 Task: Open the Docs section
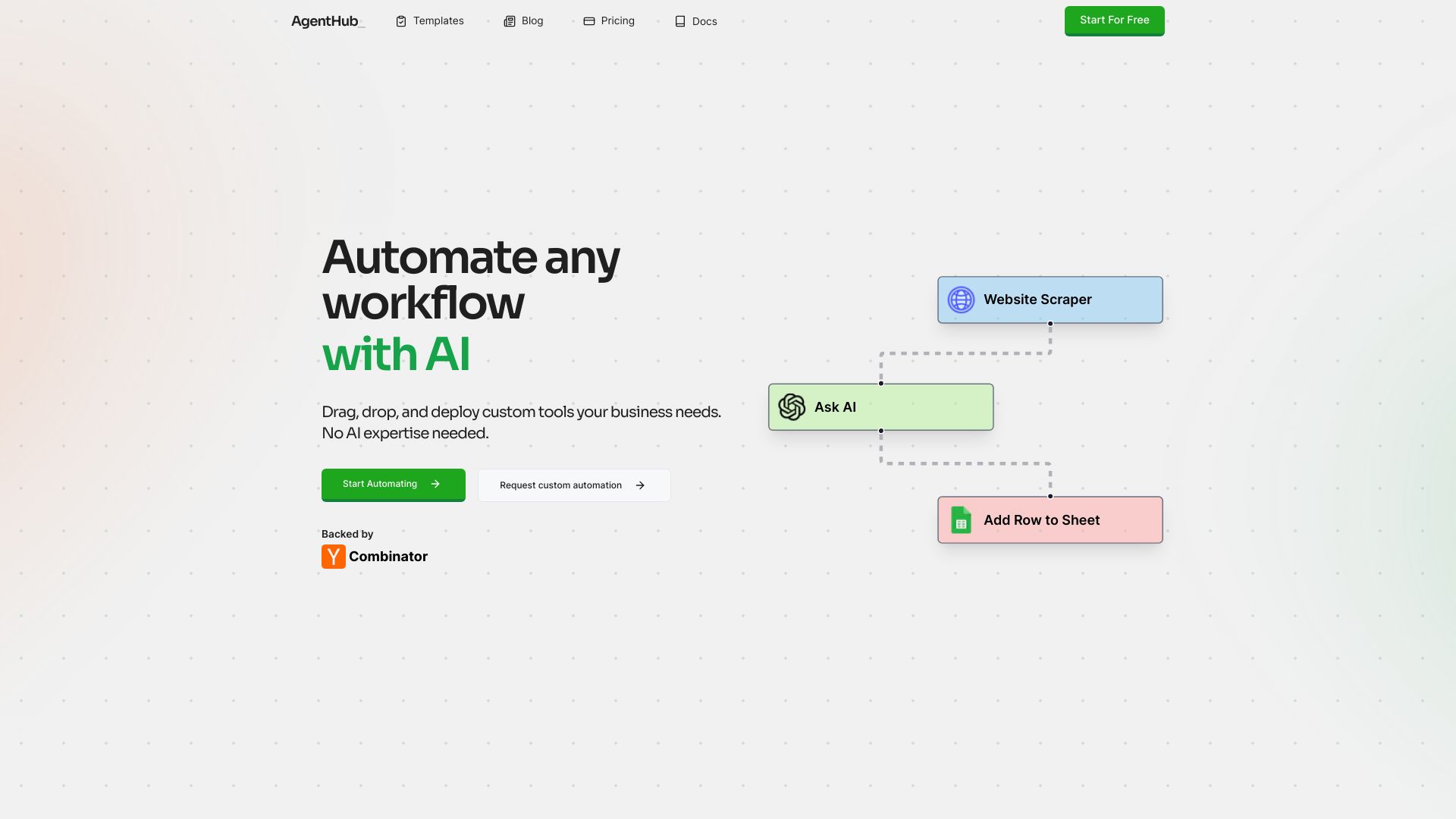pyautogui.click(x=704, y=21)
